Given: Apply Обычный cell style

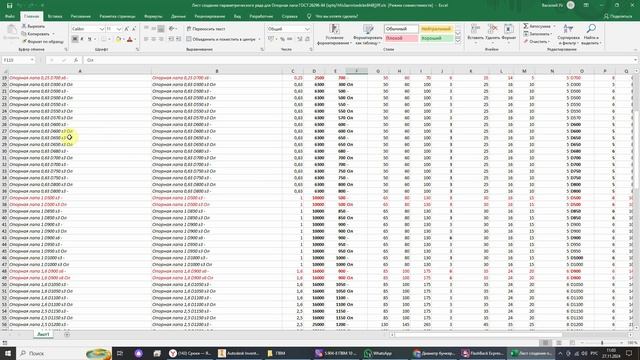Looking at the screenshot, I should pos(401,29).
